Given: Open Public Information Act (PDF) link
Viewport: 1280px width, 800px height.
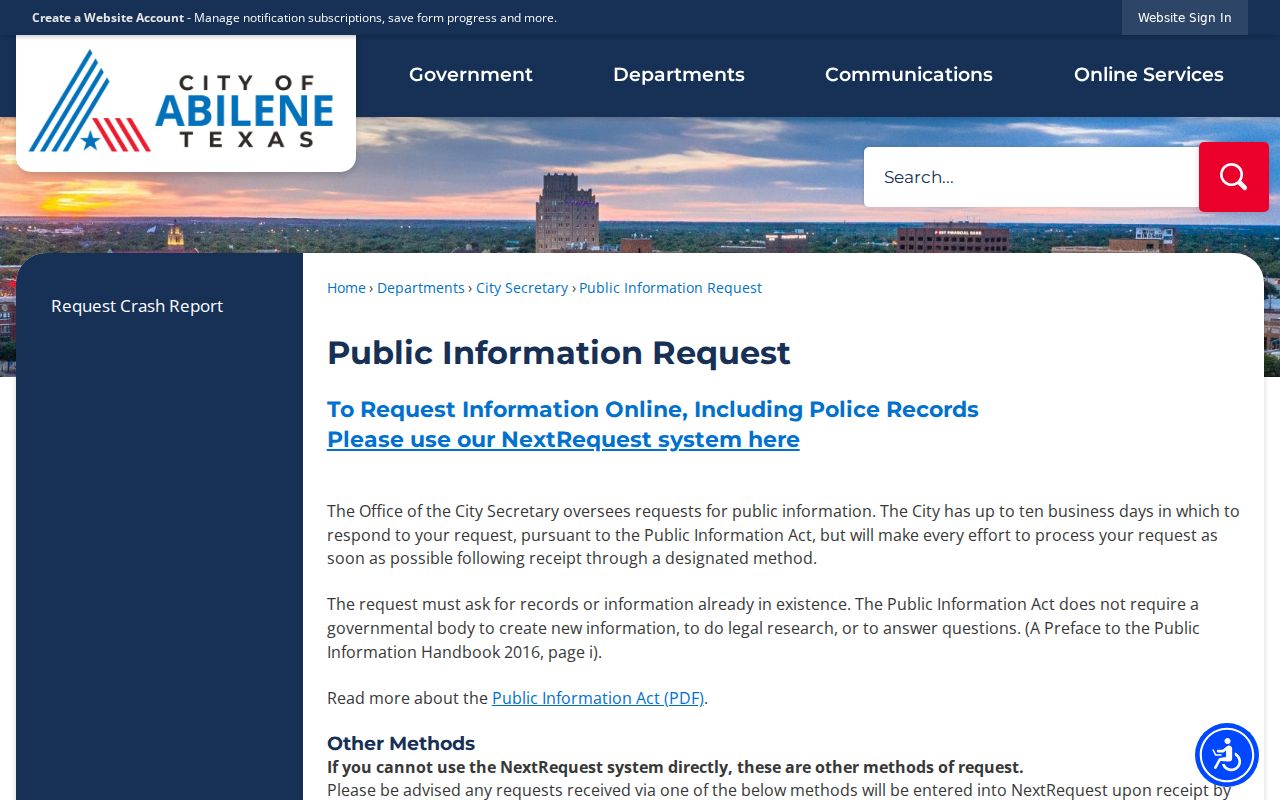Looking at the screenshot, I should click(x=598, y=698).
